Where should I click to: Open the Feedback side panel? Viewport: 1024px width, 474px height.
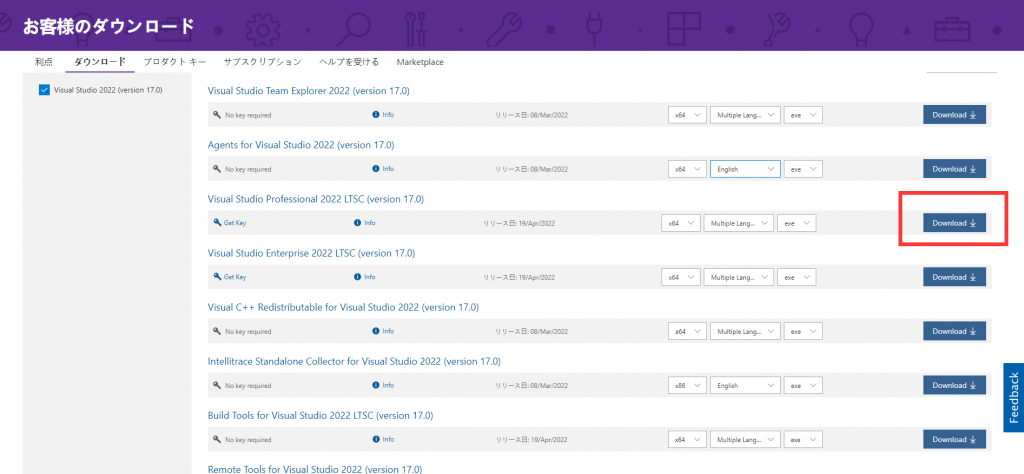1013,397
